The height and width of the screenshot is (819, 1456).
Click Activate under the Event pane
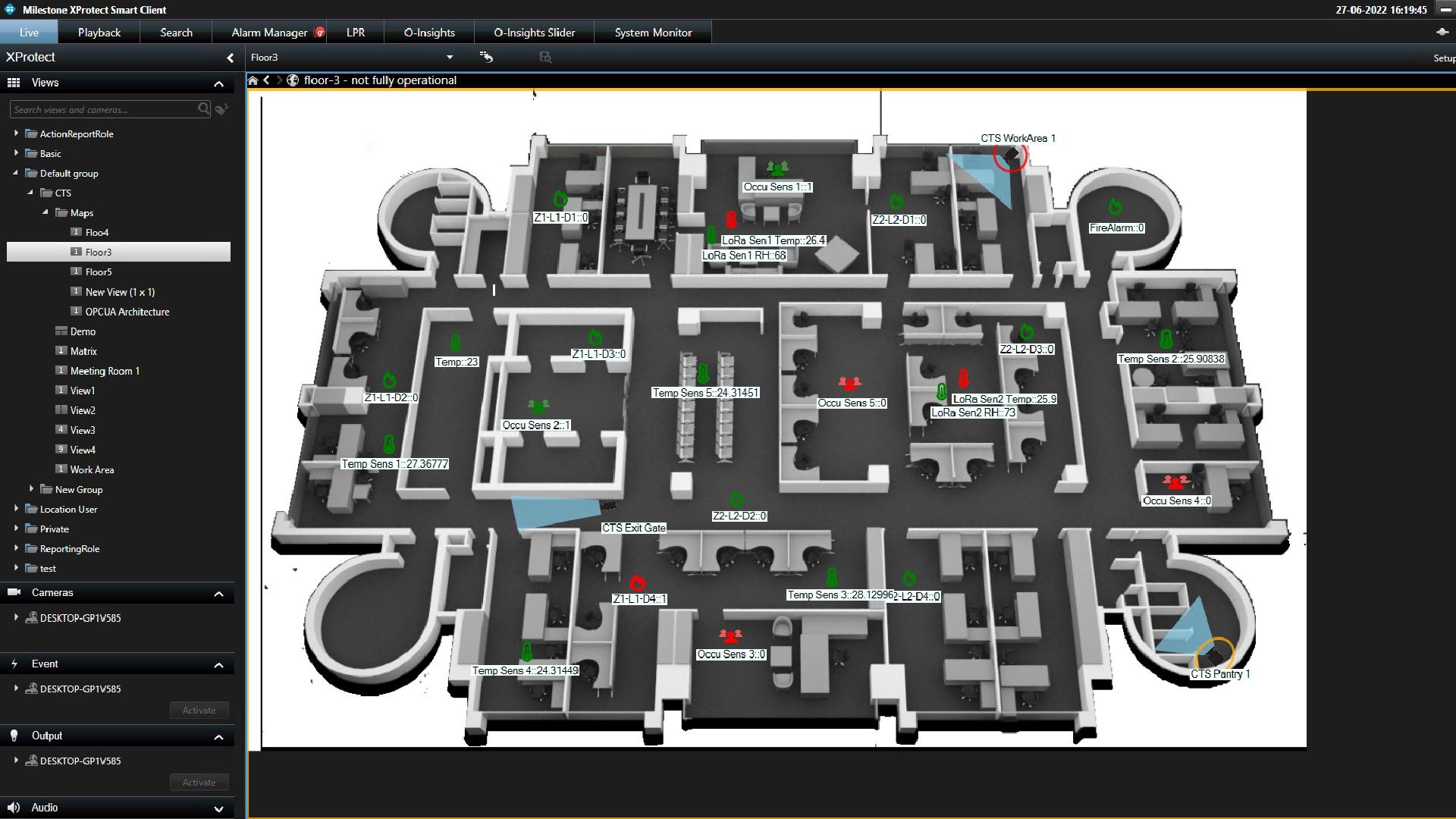point(199,711)
